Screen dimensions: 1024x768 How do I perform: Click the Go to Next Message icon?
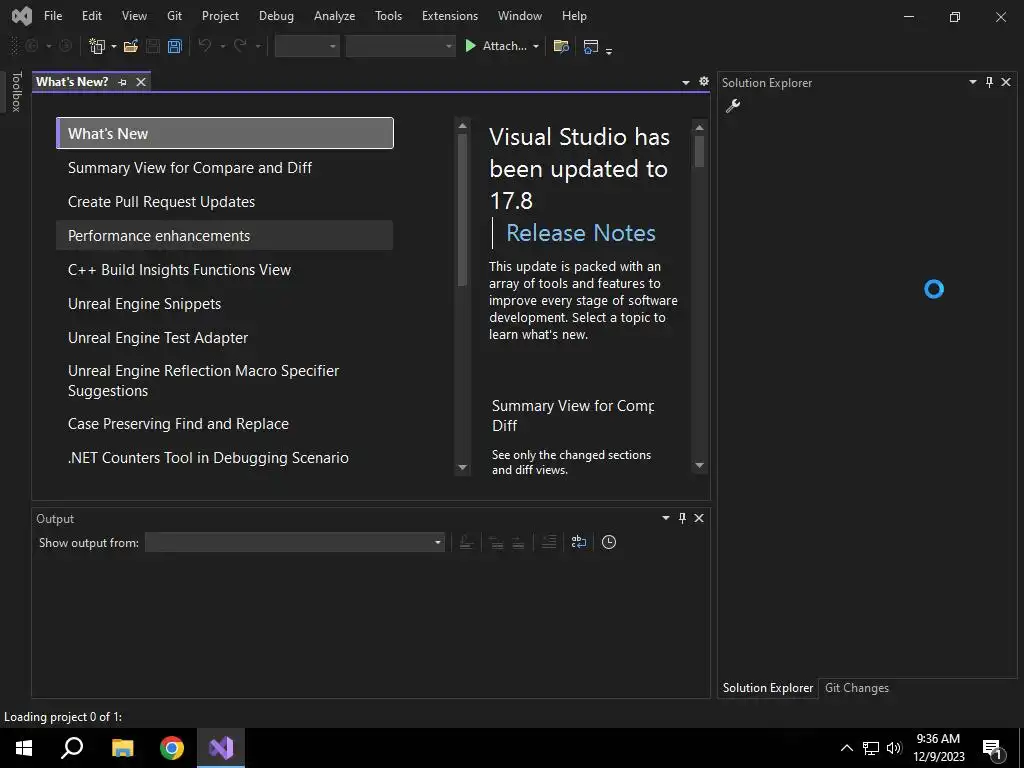pyautogui.click(x=518, y=542)
